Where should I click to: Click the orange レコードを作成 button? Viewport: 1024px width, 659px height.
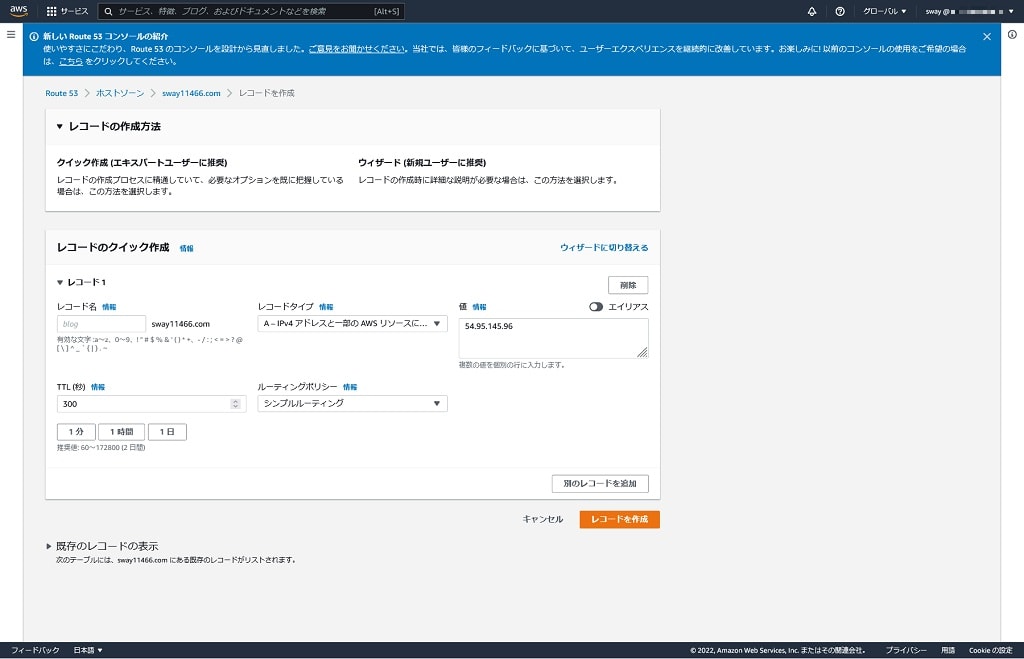(620, 519)
